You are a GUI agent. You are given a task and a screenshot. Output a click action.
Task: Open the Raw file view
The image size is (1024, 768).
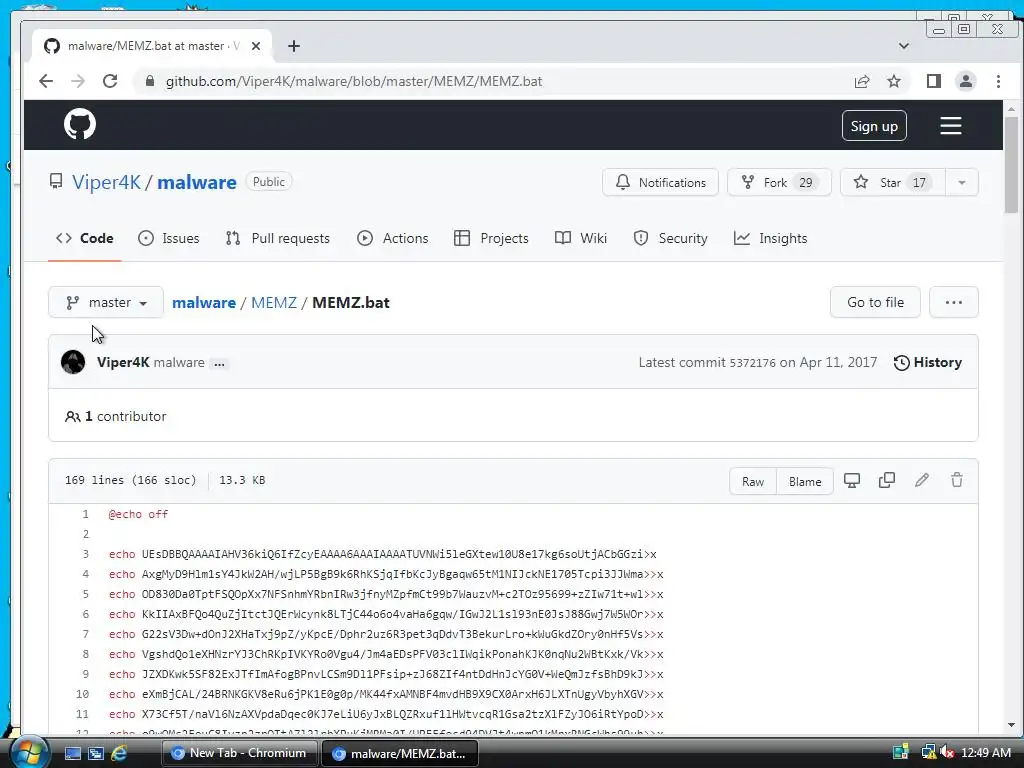753,481
